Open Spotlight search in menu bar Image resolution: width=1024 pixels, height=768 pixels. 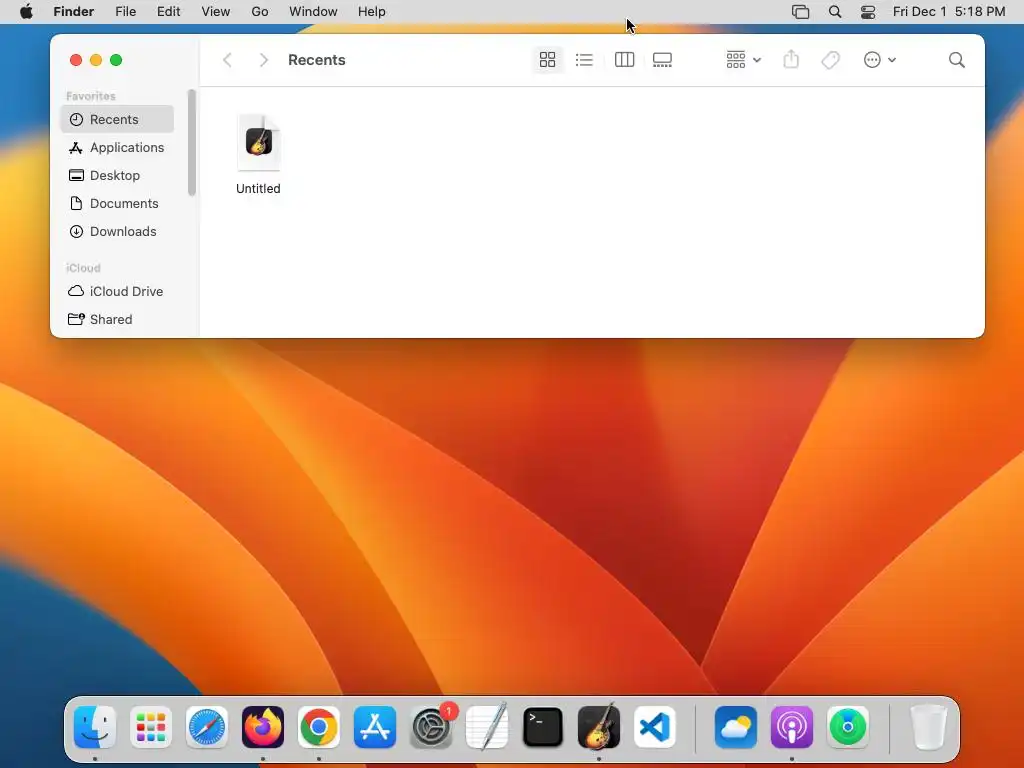pyautogui.click(x=835, y=12)
